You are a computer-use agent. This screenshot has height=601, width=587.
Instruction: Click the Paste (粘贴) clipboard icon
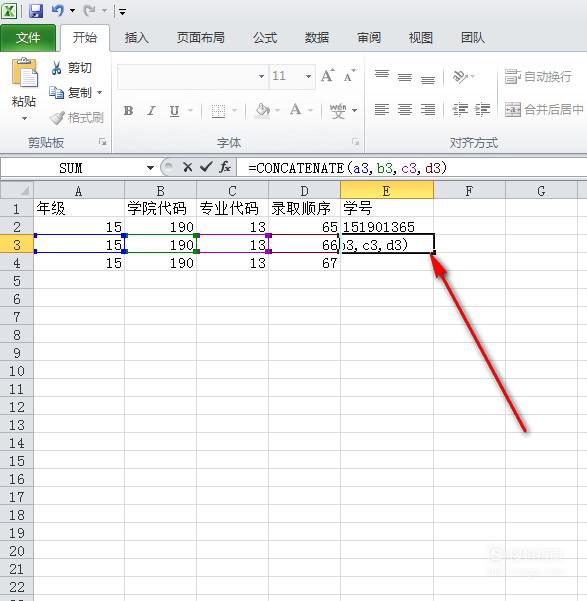point(25,72)
